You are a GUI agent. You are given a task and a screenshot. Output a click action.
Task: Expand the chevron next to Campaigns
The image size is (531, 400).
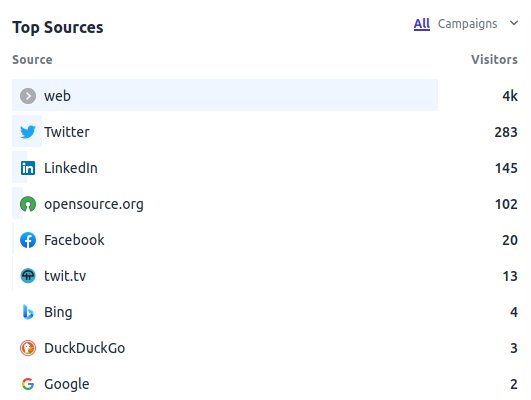pyautogui.click(x=514, y=23)
